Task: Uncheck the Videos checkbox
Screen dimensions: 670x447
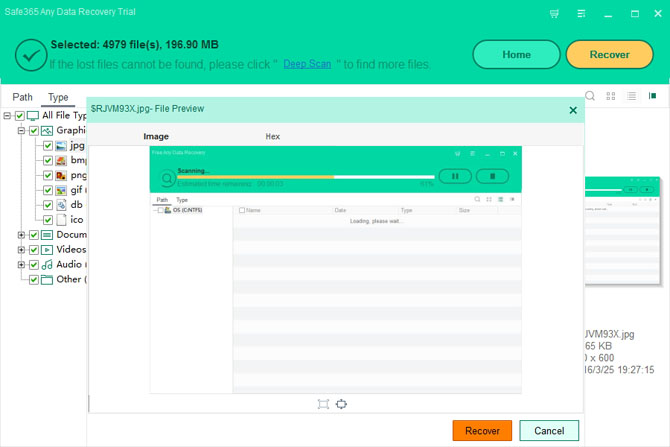Action: pos(34,250)
